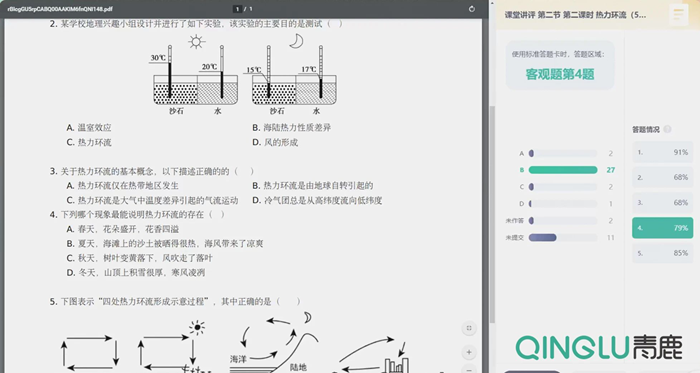Click the option A answer bar
Image resolution: width=700 pixels, height=373 pixels.
563,153
